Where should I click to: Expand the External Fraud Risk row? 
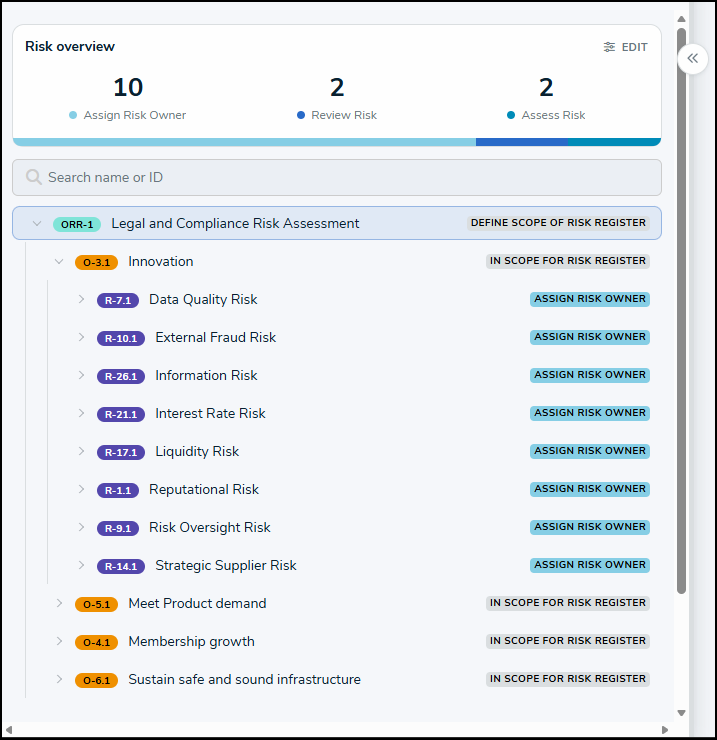[81, 337]
